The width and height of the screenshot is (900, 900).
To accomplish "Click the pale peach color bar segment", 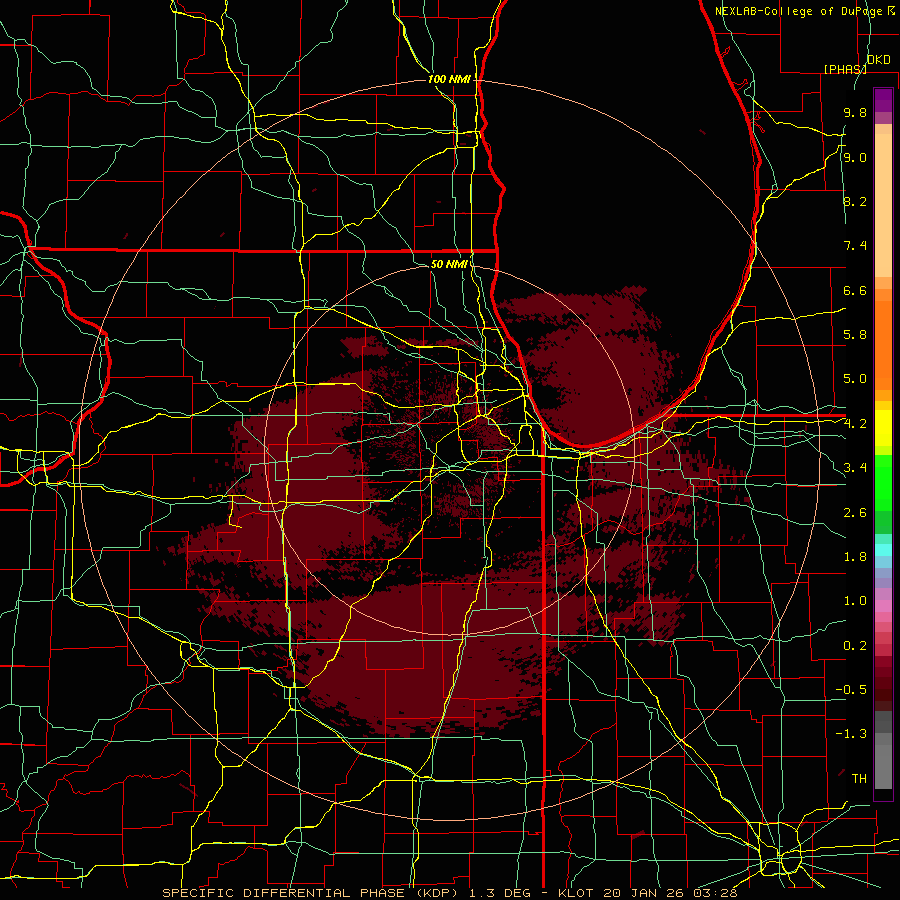I will (x=883, y=207).
